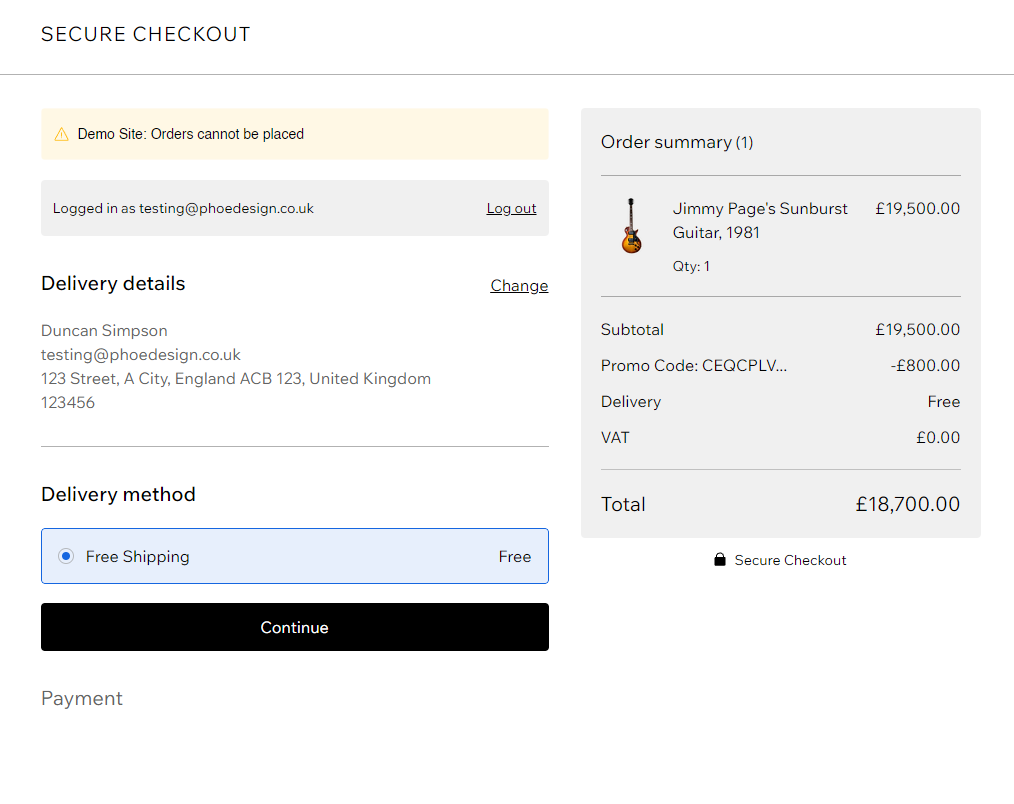The height and width of the screenshot is (804, 1014).
Task: Click the padlock icon beside Secure Checkout
Action: (720, 560)
